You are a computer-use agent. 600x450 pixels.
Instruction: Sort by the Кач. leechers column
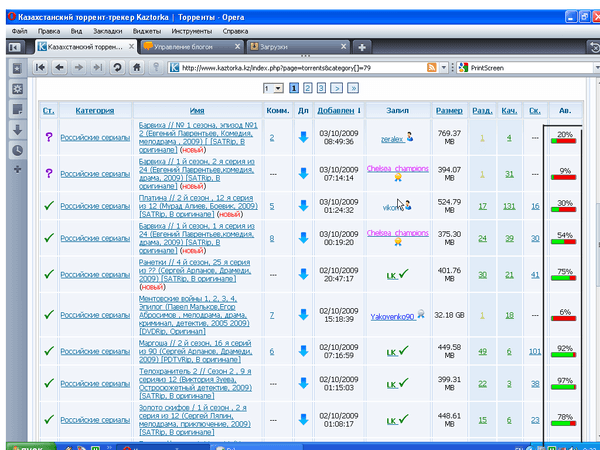point(509,111)
